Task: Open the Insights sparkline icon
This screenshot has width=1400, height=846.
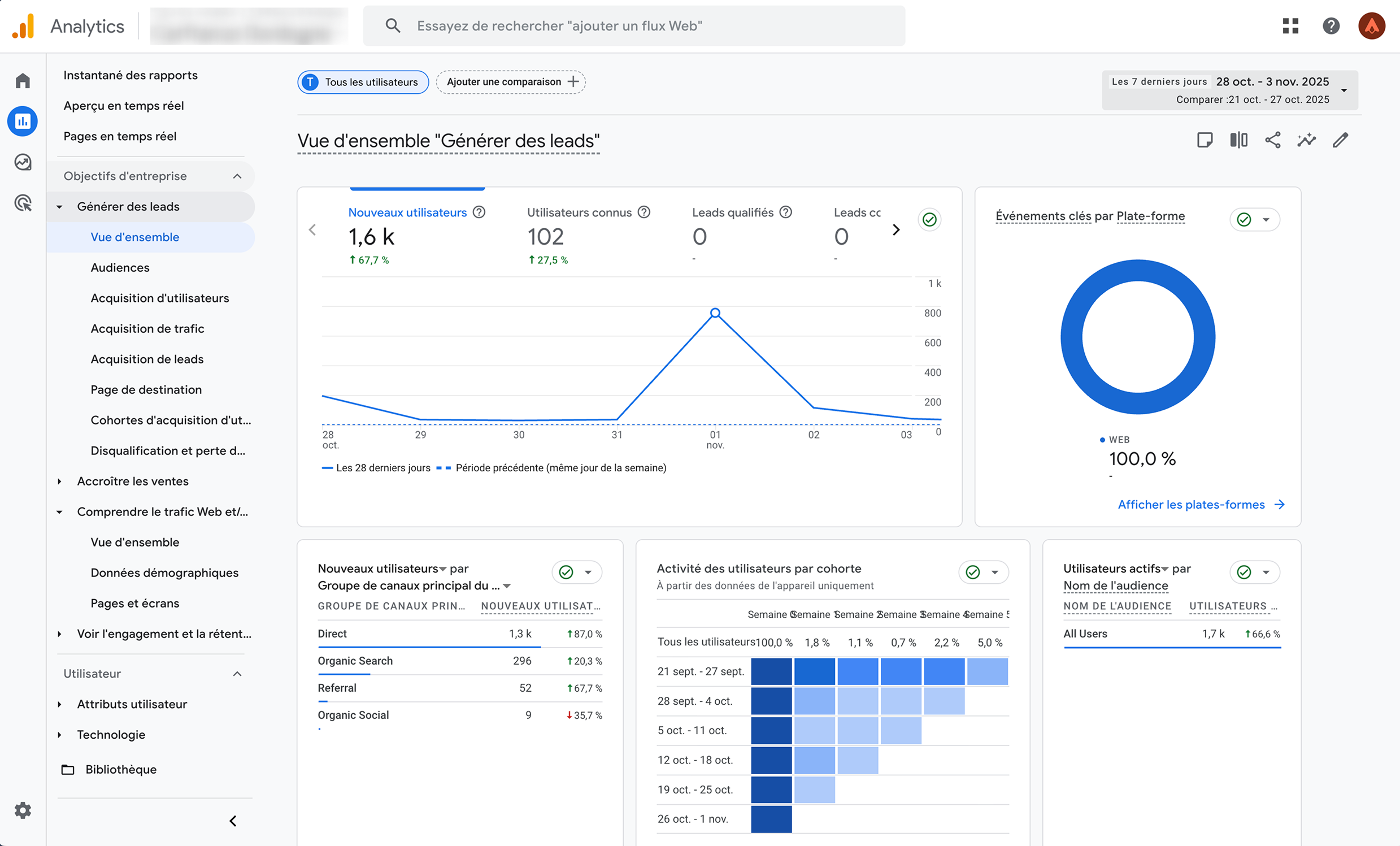Action: click(x=1306, y=140)
